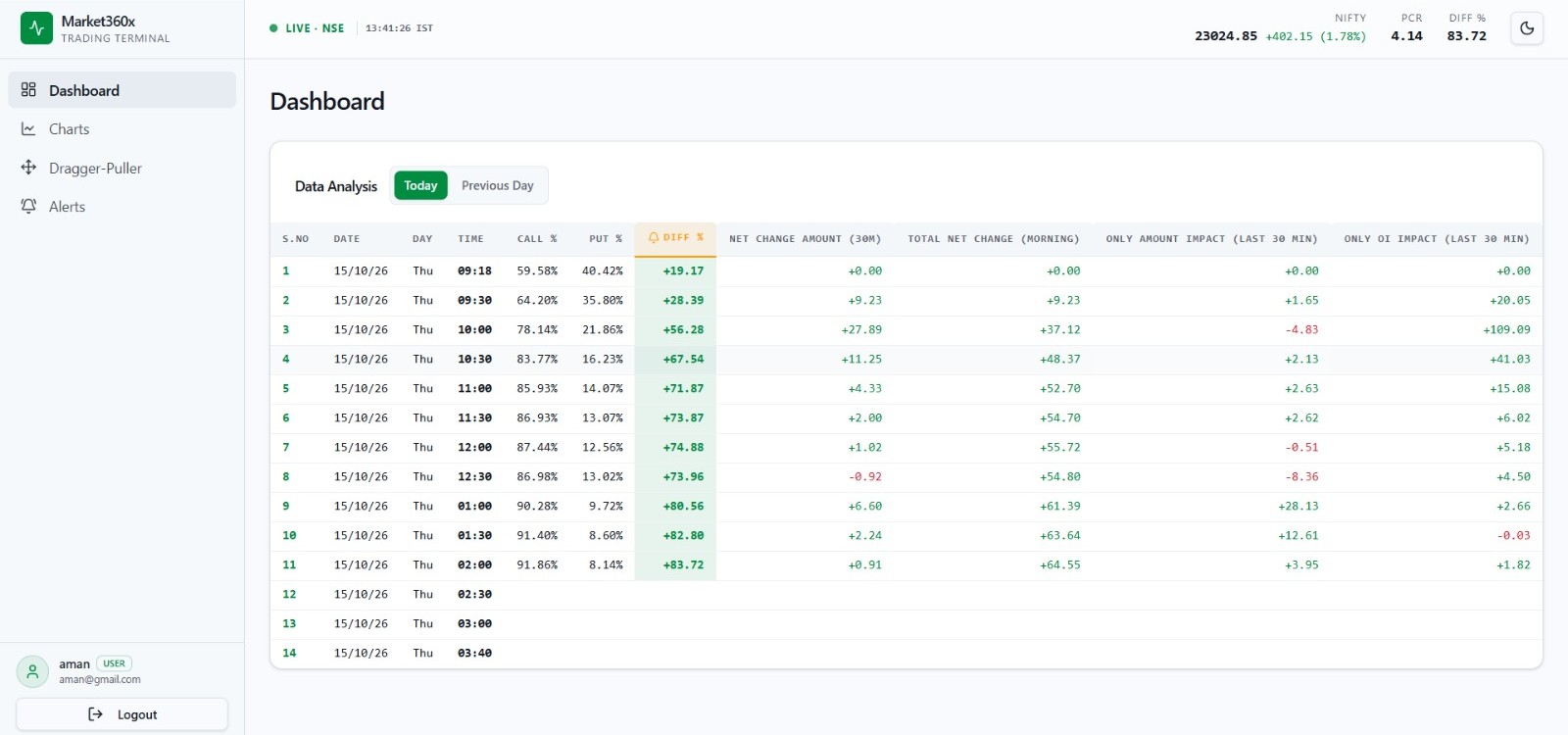Click the -0.92 net change value
Screen dimensions: 1568x735
pos(865,477)
